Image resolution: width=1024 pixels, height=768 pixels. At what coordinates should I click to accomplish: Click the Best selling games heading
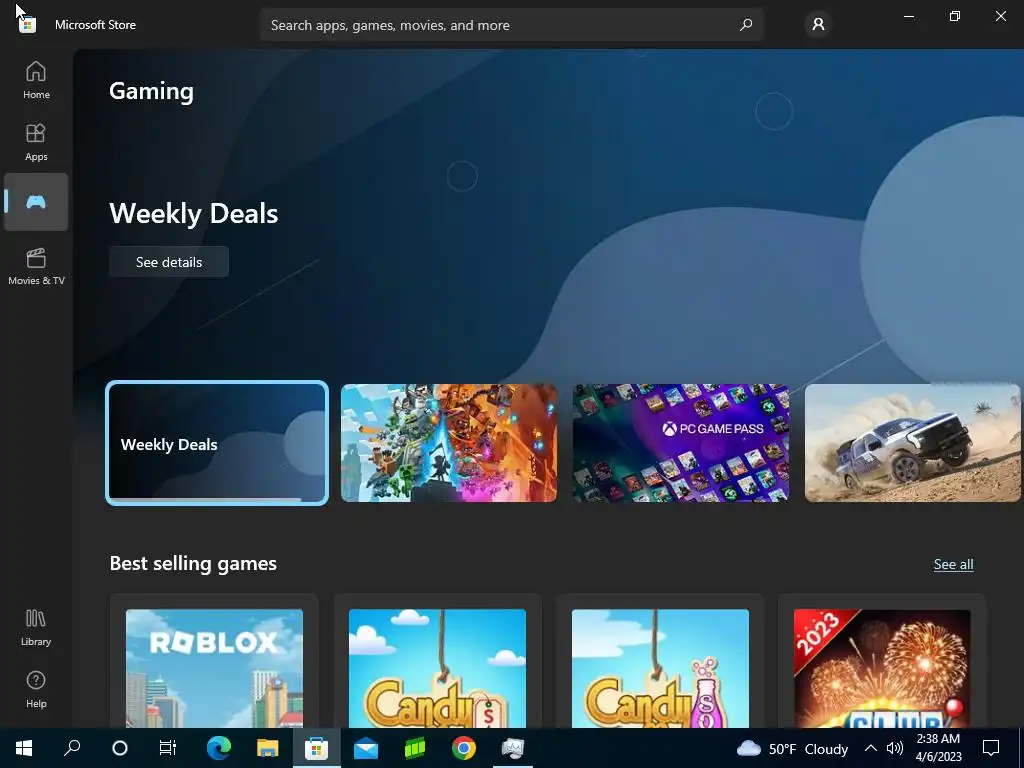click(x=193, y=563)
